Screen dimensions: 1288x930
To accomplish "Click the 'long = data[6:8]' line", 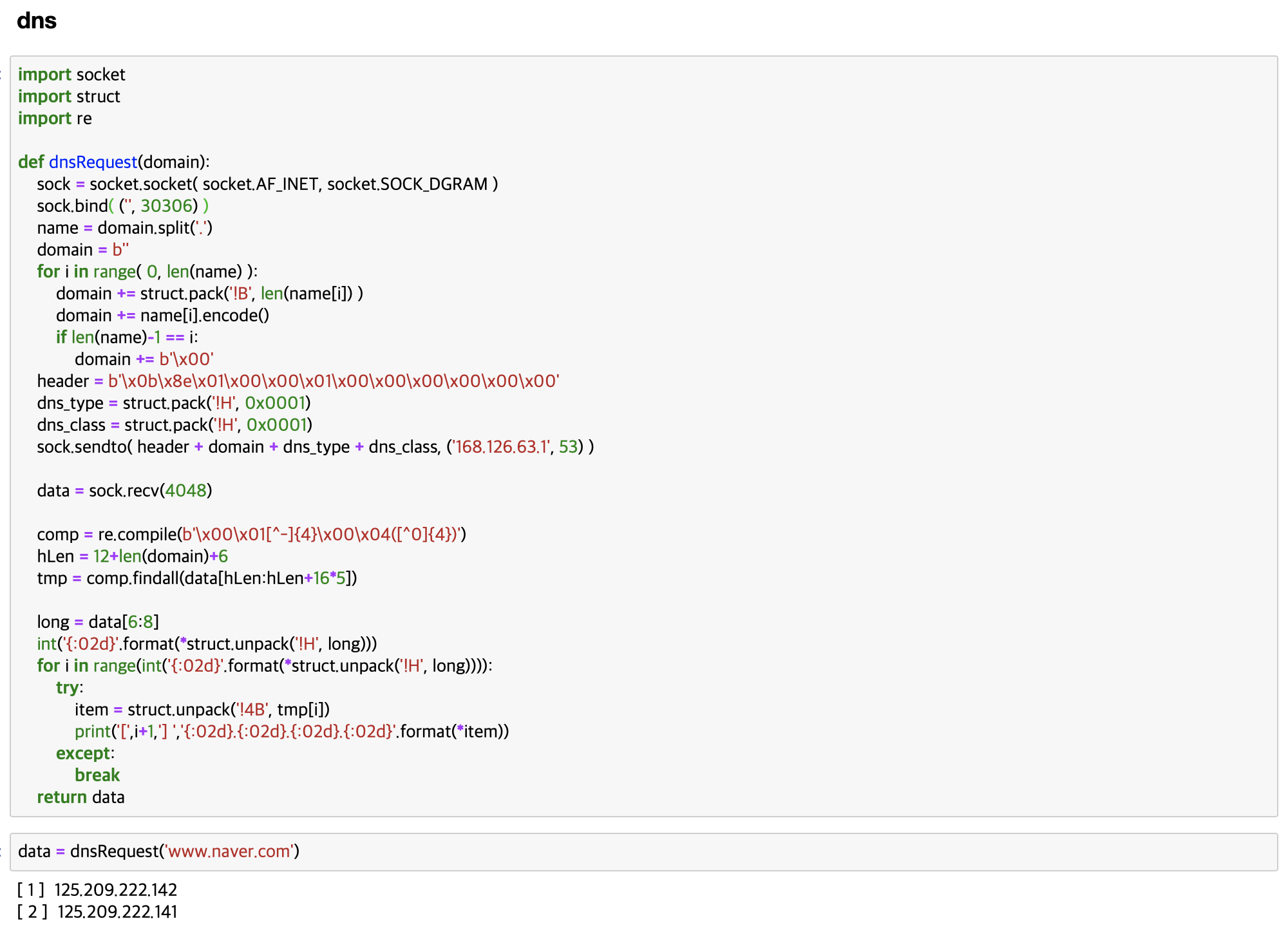I will [x=98, y=622].
